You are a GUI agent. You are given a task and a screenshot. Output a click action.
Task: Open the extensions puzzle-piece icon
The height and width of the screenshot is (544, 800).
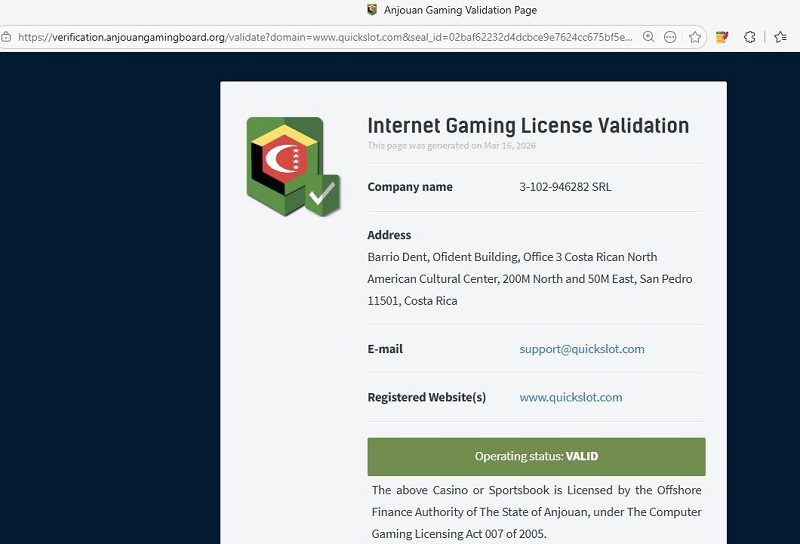749,37
